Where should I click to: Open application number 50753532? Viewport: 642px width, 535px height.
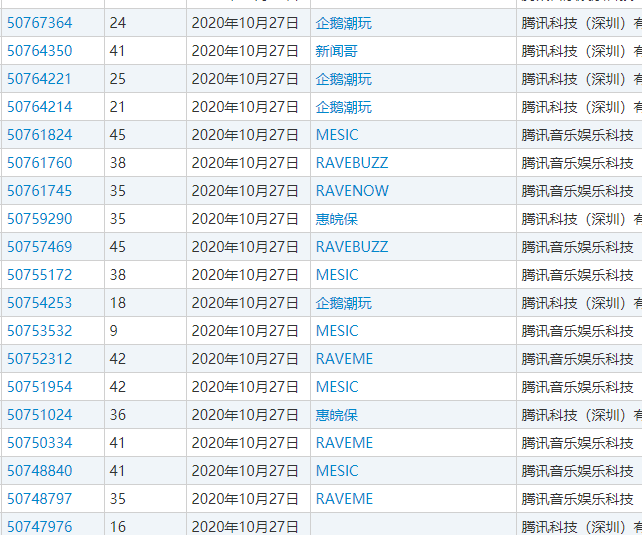(x=40, y=331)
